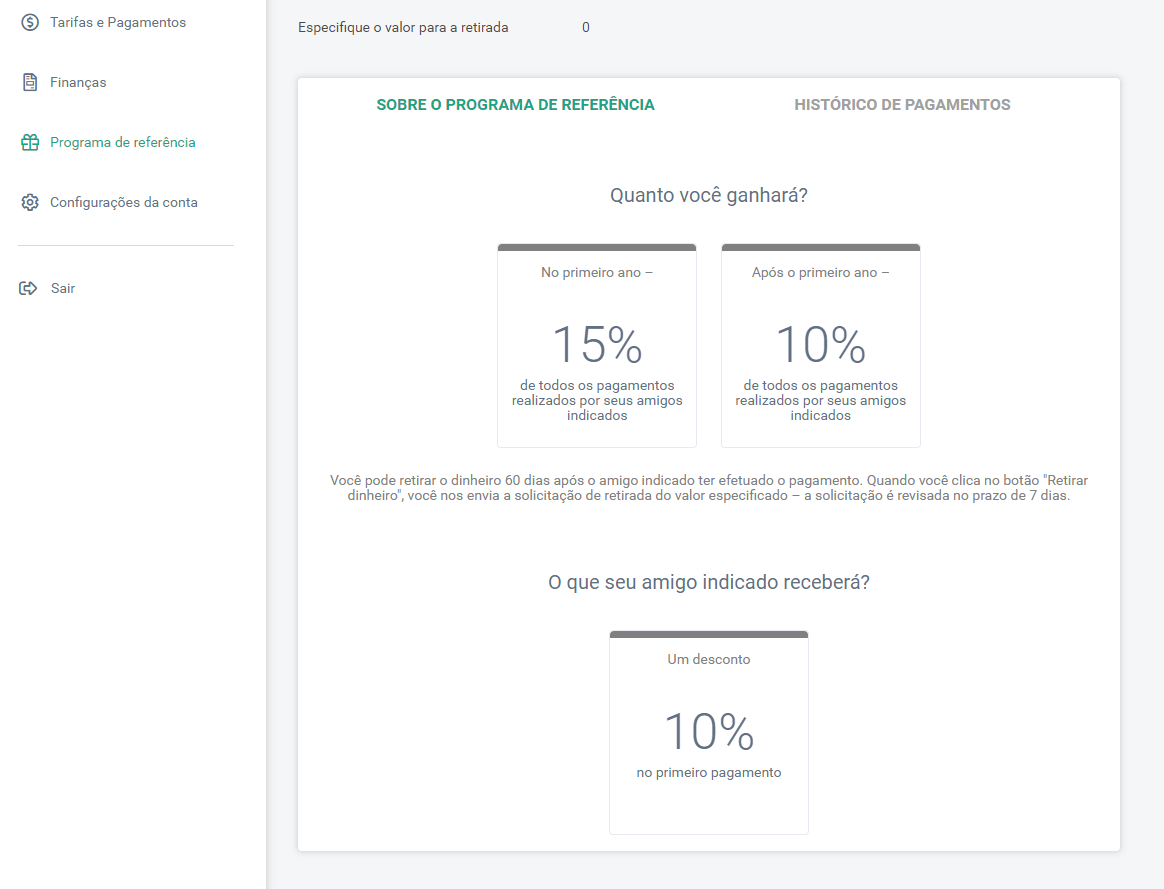Select Programa de referência in sidebar
Screen dimensions: 1164x889
[x=122, y=142]
